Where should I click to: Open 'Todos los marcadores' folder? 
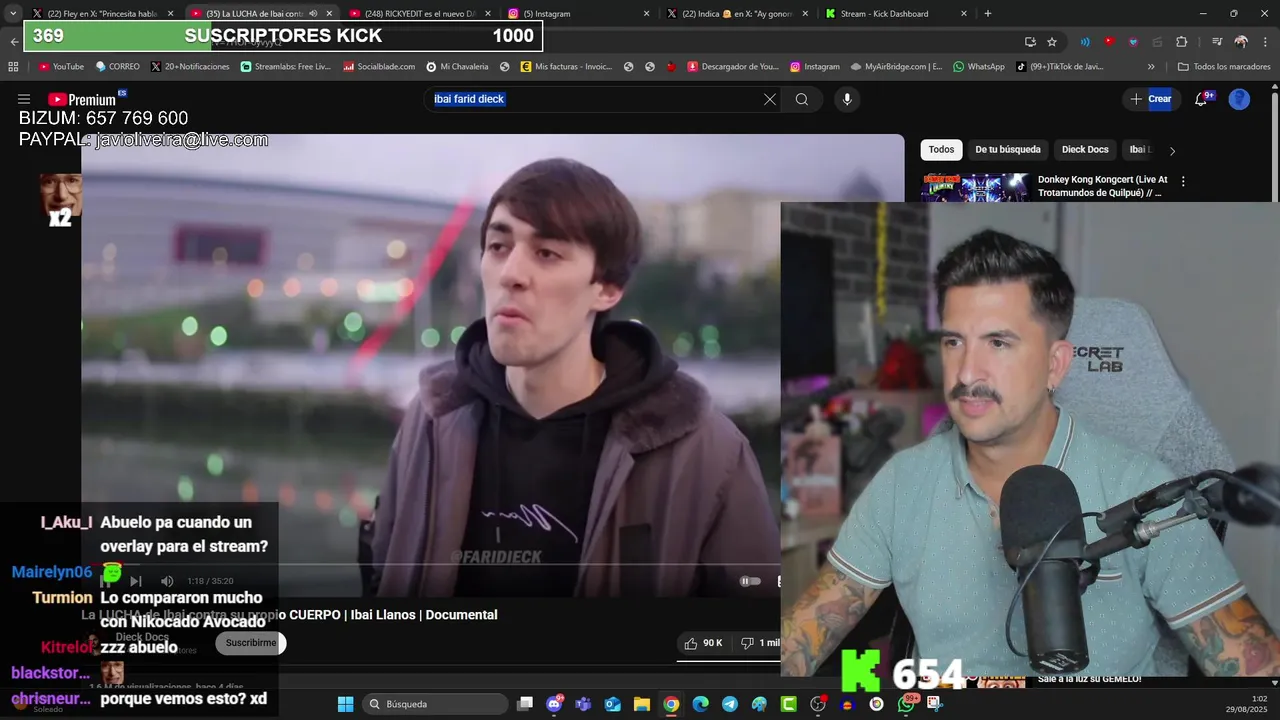tap(1224, 67)
